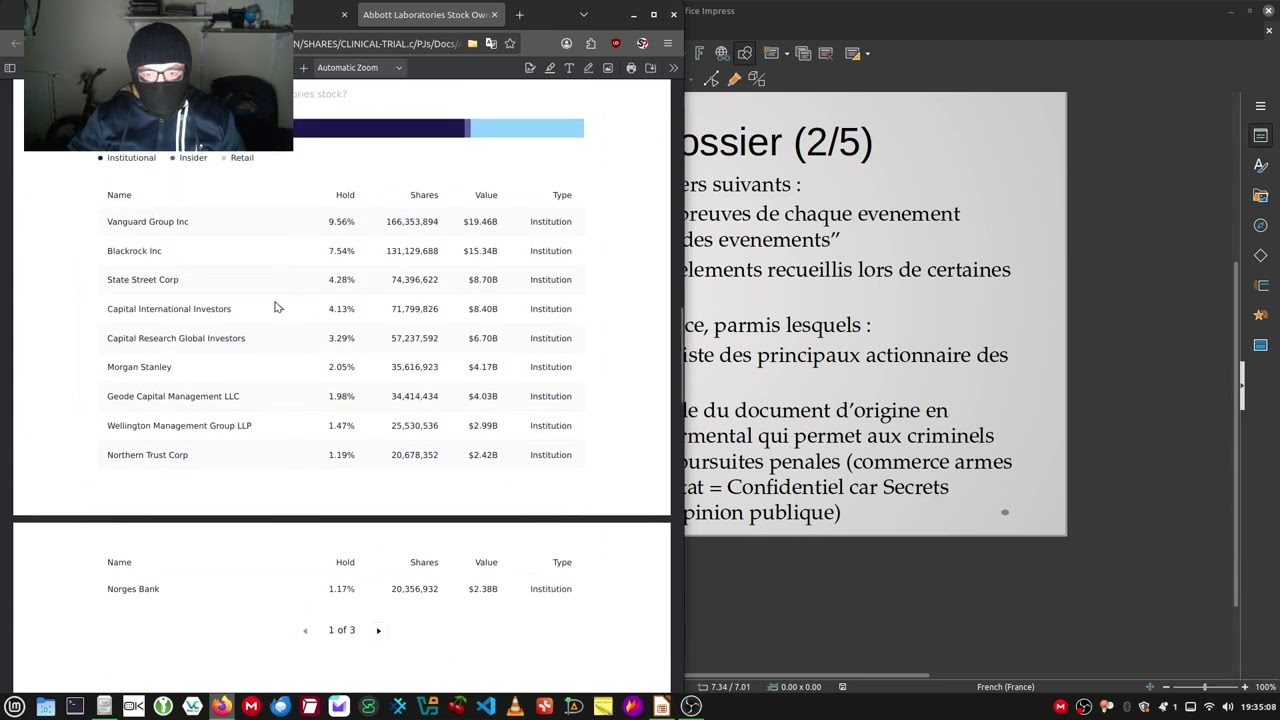
Task: Close the Abbott Laboratories tab
Action: pyautogui.click(x=494, y=15)
